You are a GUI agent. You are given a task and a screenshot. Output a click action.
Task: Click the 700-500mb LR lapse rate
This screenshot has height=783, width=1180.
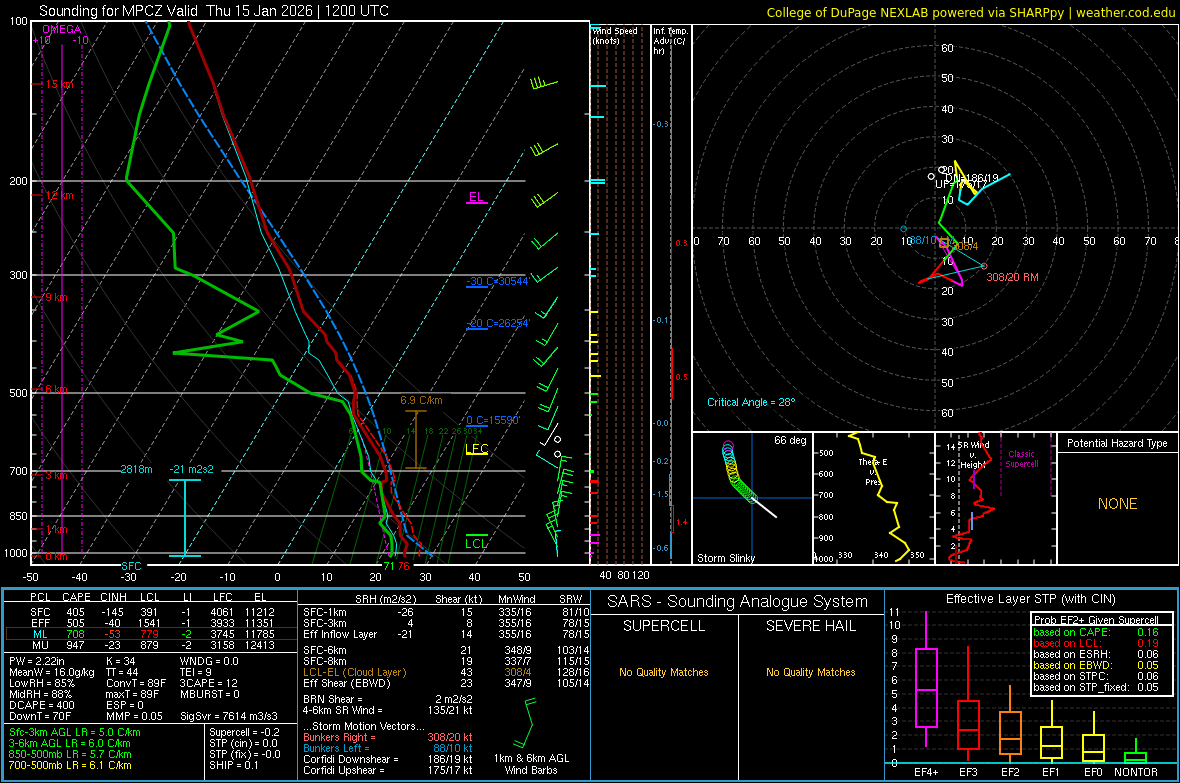[70, 766]
